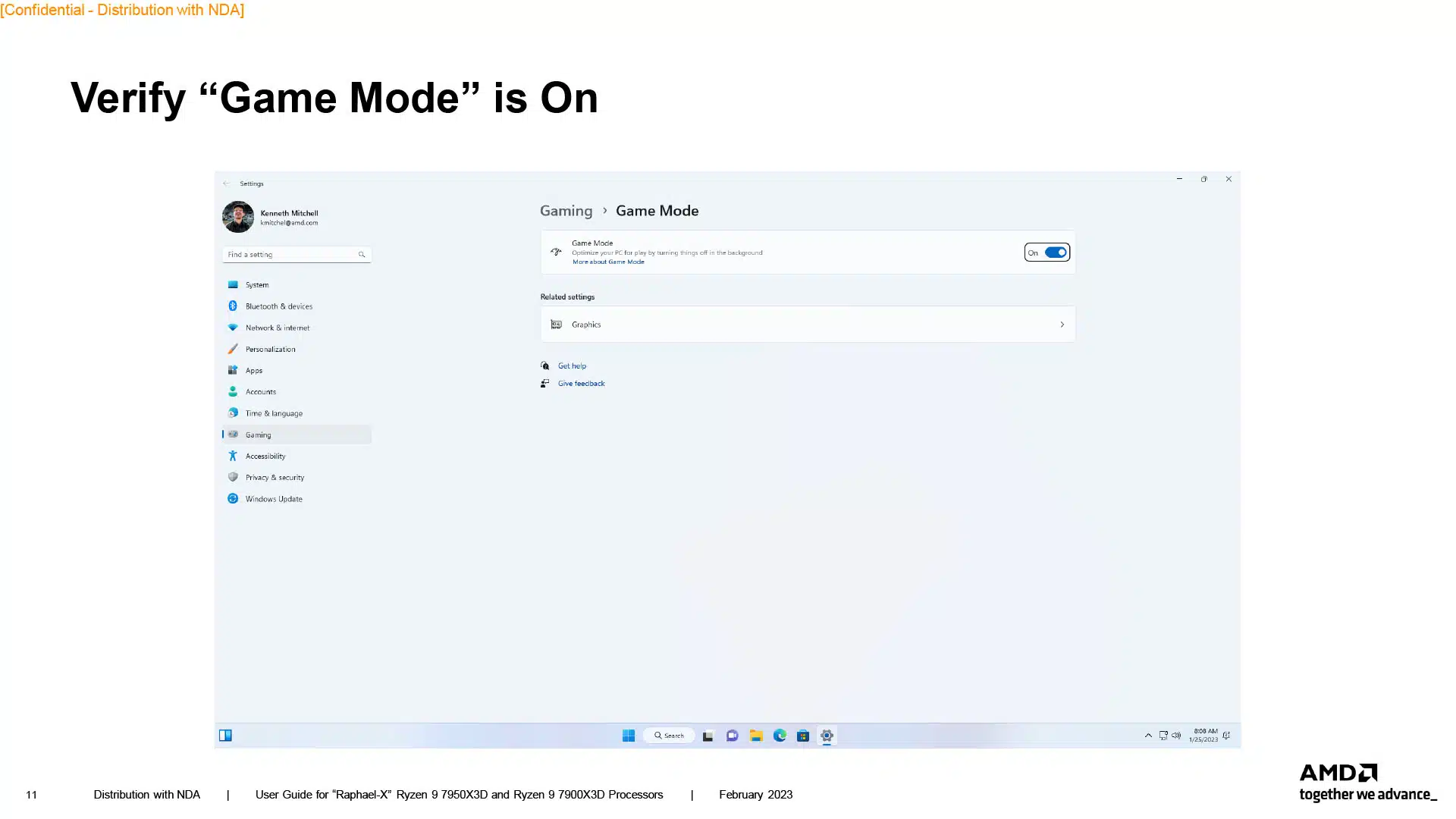
Task: Click the Personalization paintbrush icon
Action: click(233, 349)
